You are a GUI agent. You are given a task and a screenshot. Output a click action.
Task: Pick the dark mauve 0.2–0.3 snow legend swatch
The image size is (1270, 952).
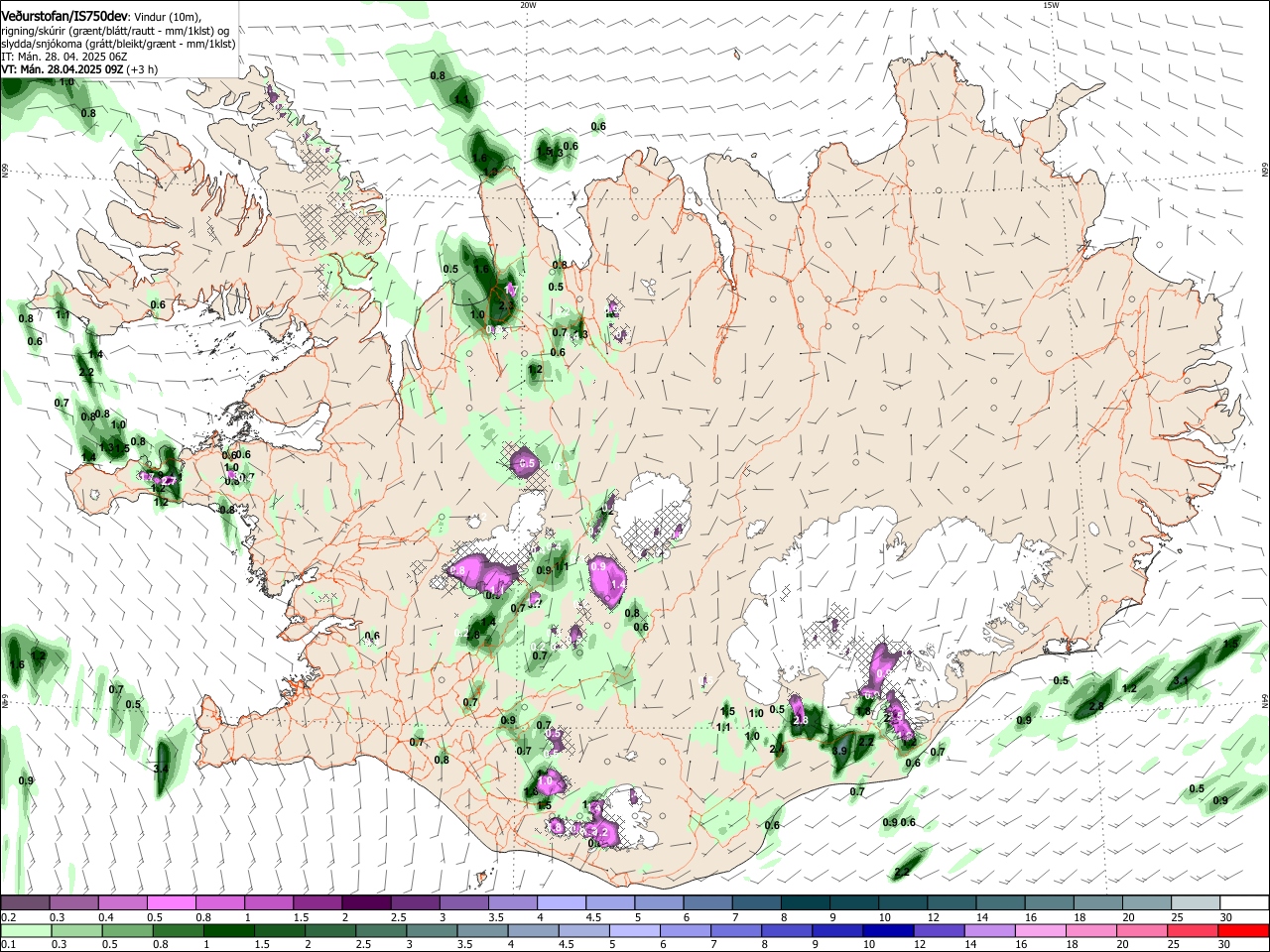[25, 903]
